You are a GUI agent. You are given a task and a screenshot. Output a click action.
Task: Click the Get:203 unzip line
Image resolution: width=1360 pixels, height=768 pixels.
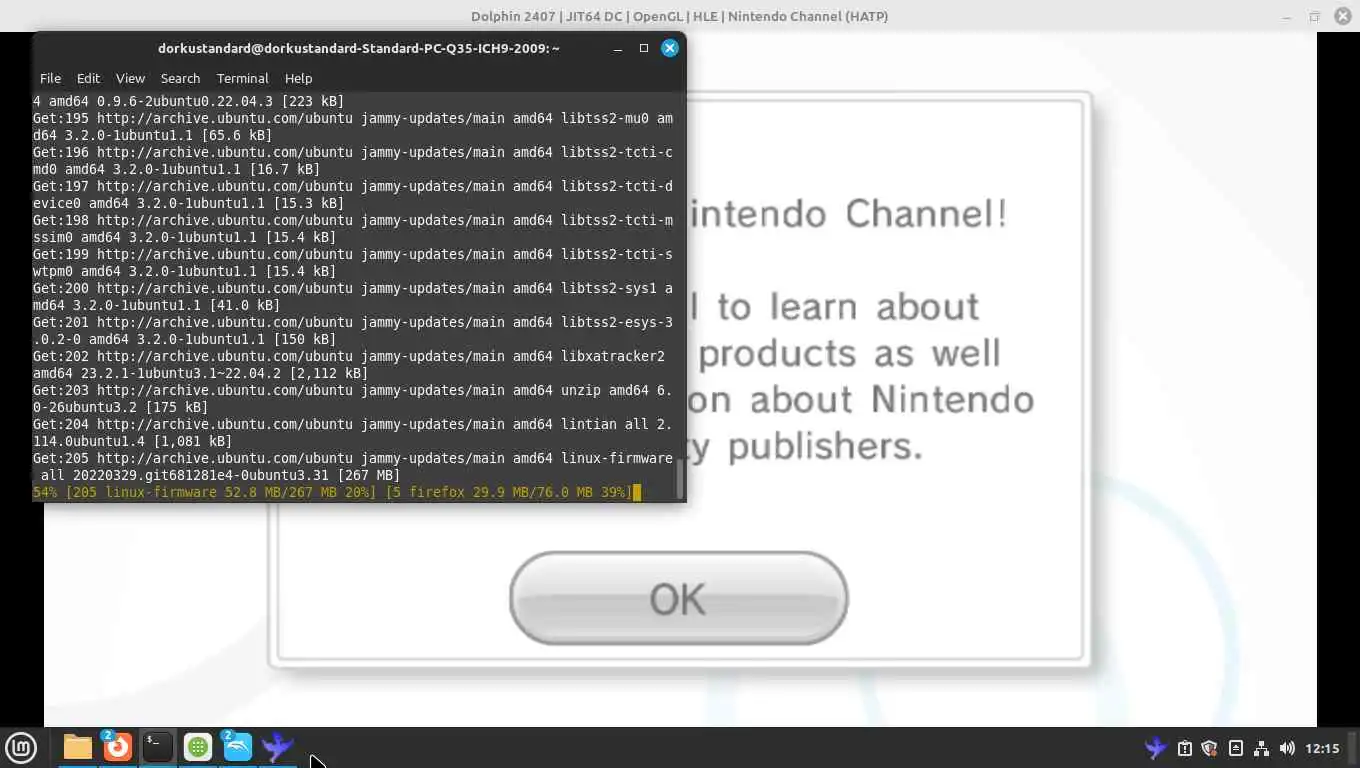353,399
